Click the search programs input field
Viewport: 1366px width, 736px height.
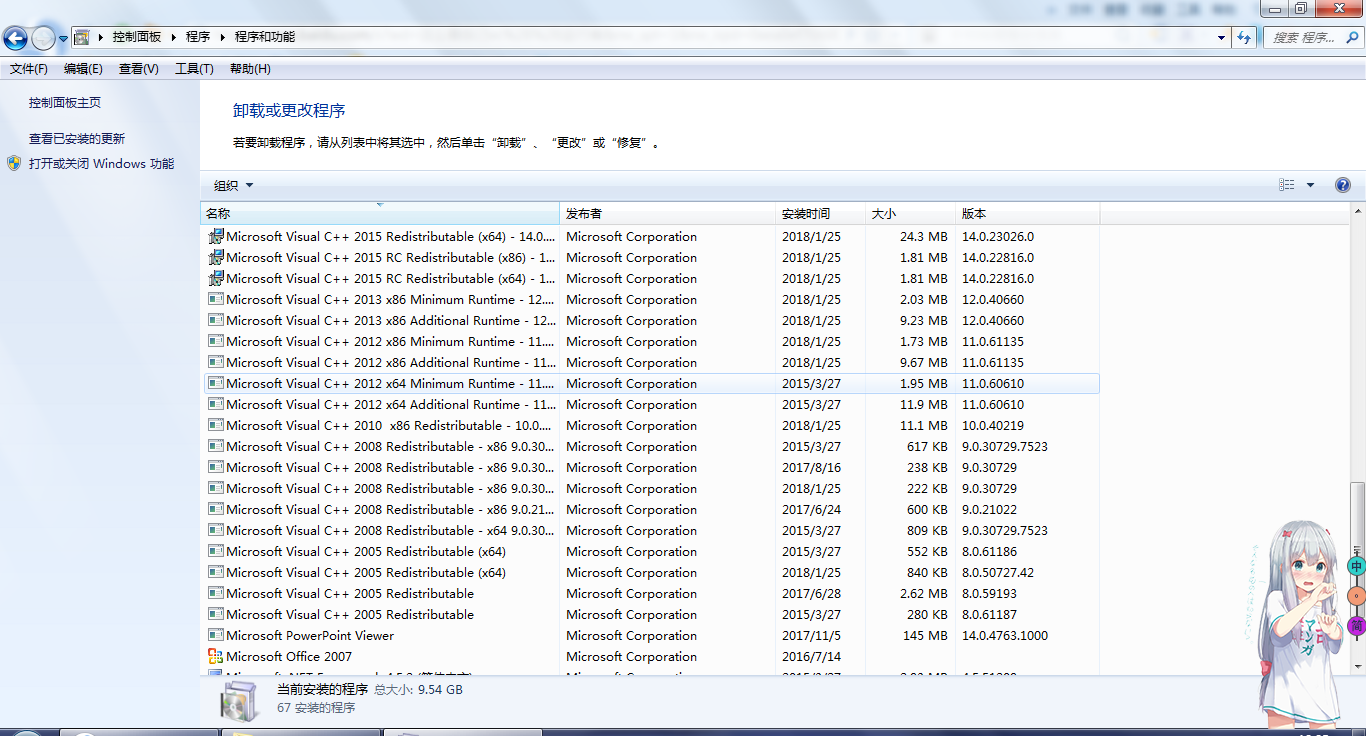point(1311,37)
